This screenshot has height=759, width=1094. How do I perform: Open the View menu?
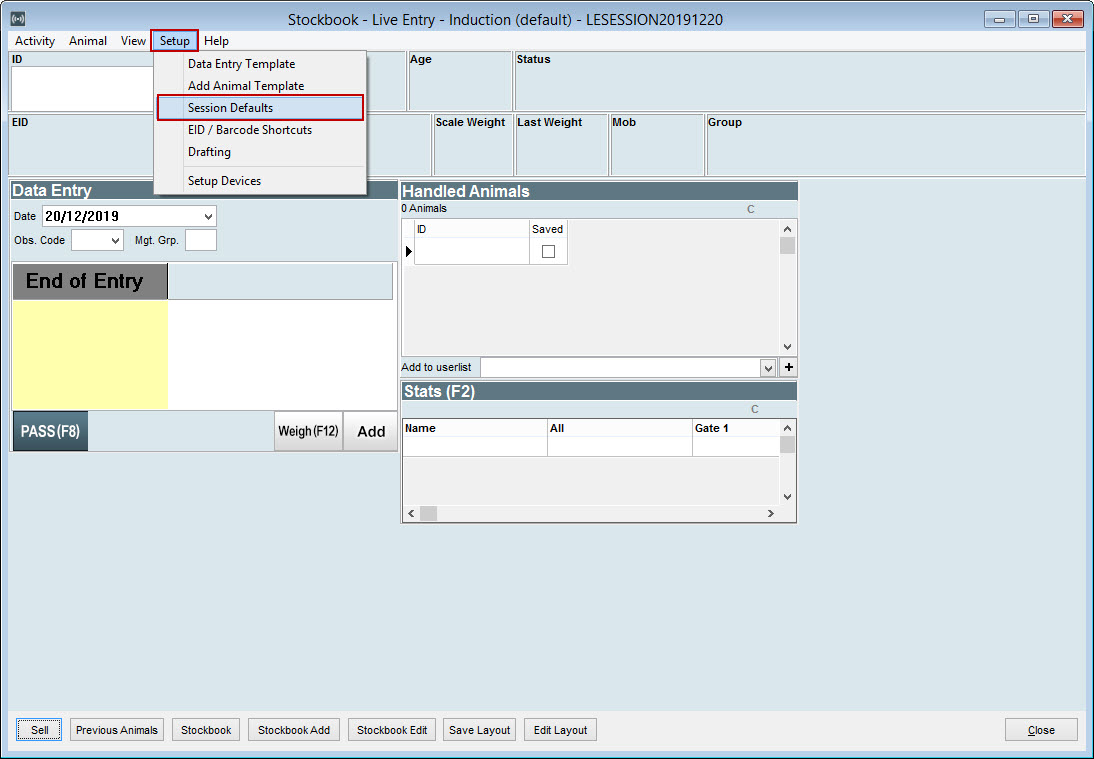pos(133,40)
